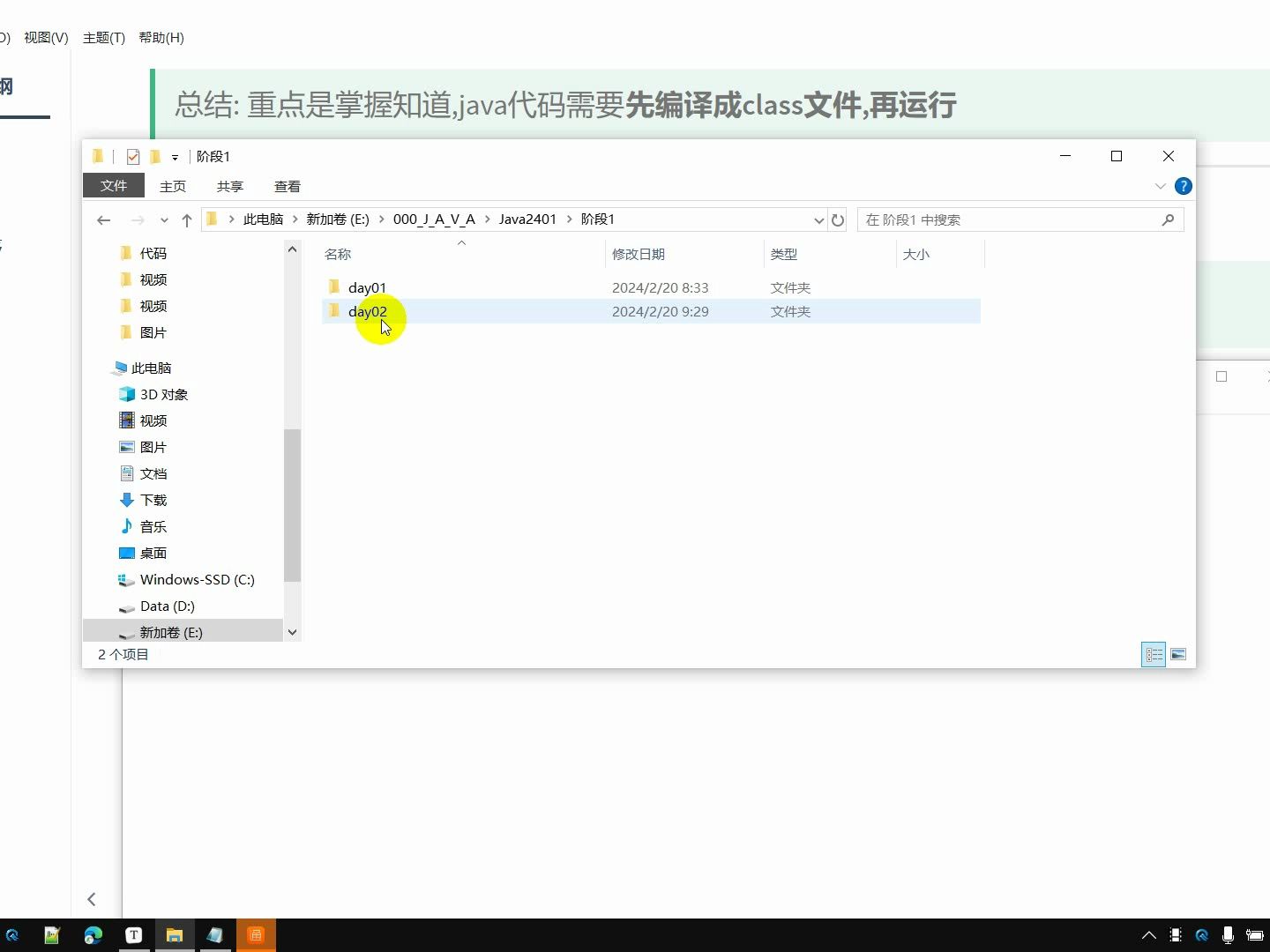Click orange app icon in taskbar
The image size is (1270, 952).
coord(256,935)
